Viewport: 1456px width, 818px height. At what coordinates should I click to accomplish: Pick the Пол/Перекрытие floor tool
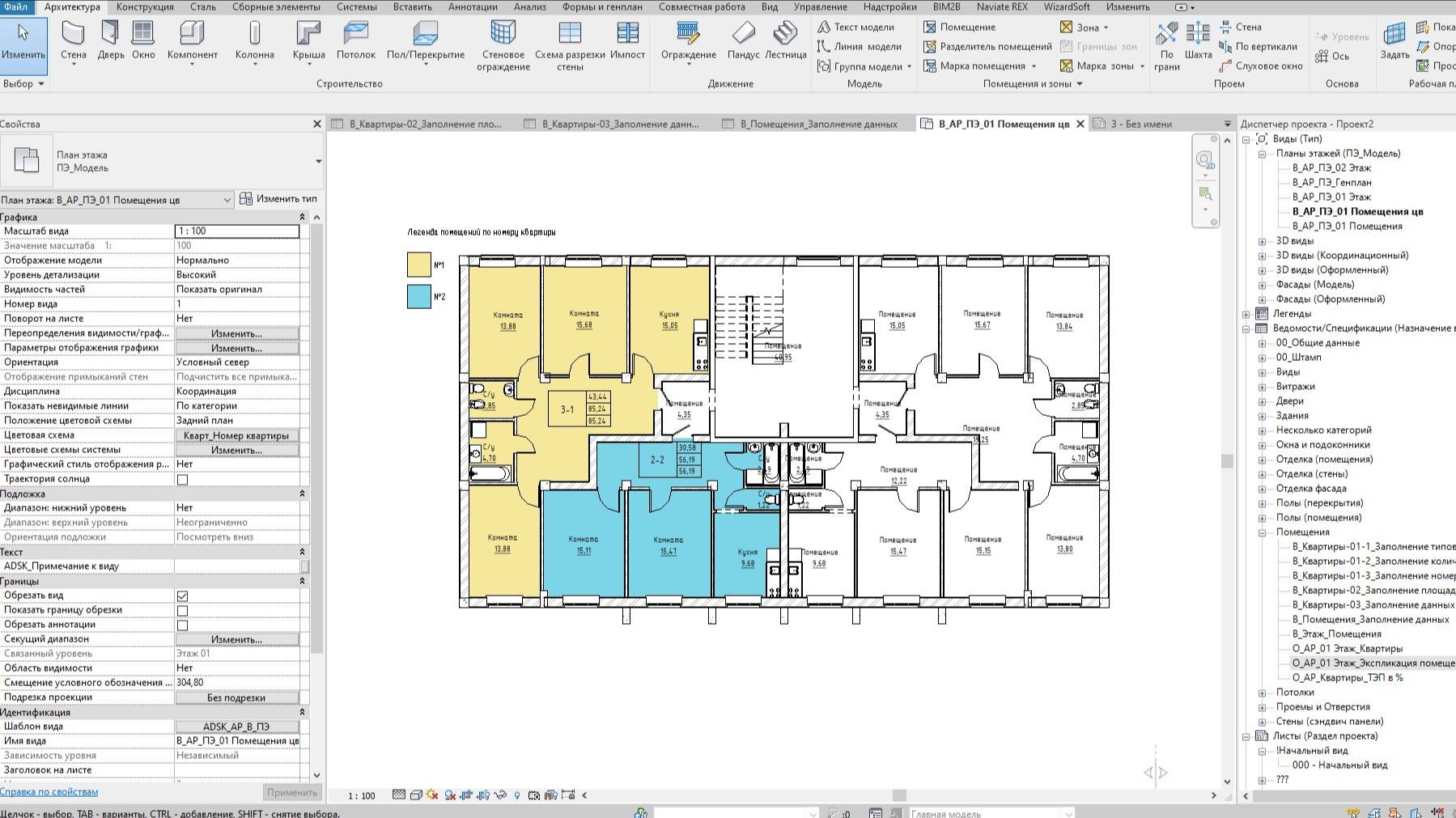coord(425,40)
